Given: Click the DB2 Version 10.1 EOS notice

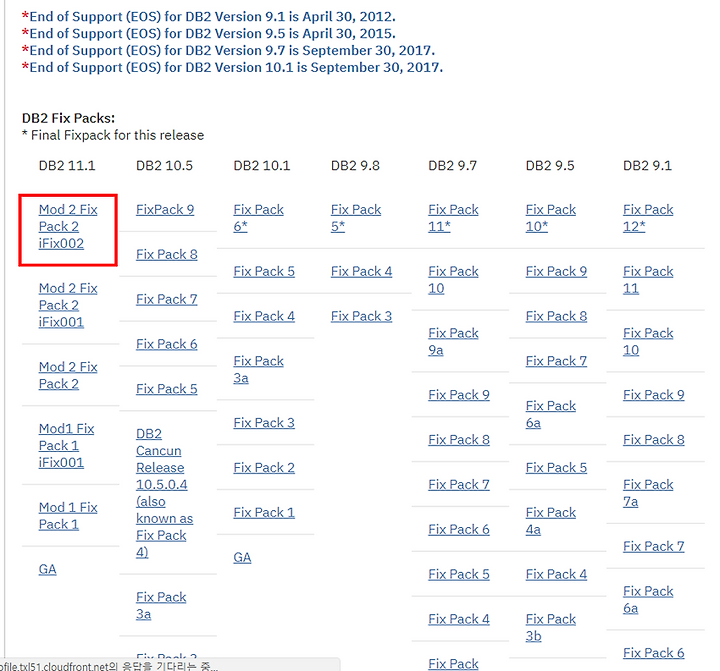Looking at the screenshot, I should coord(232,68).
